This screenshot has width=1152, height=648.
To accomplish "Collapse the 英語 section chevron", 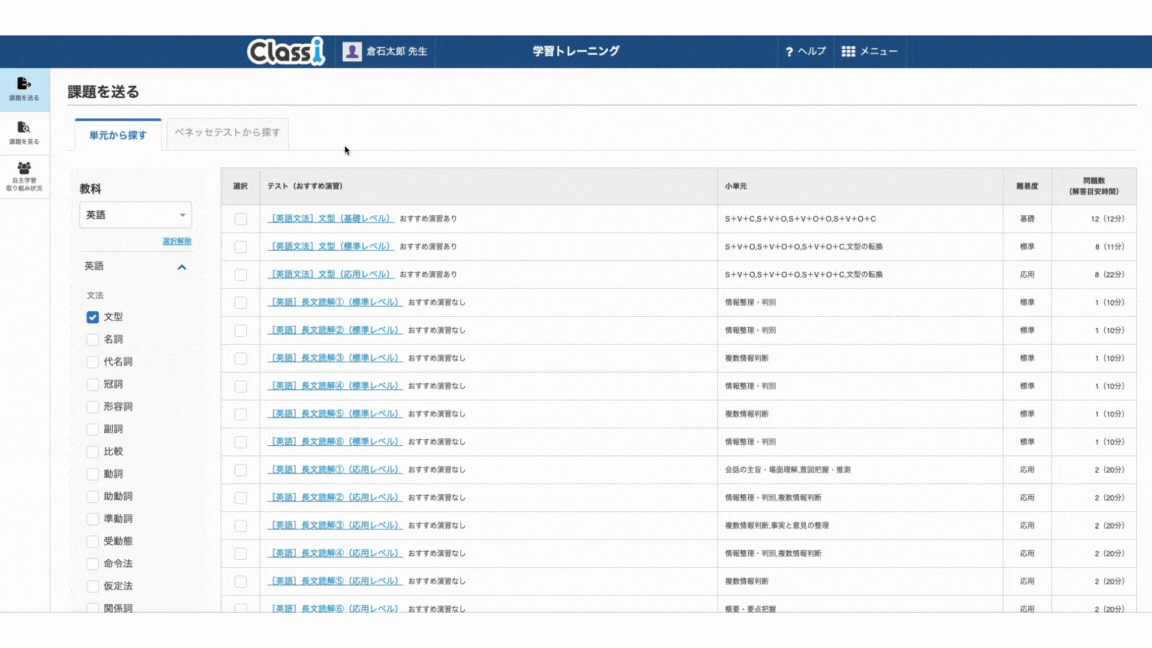I will click(182, 267).
